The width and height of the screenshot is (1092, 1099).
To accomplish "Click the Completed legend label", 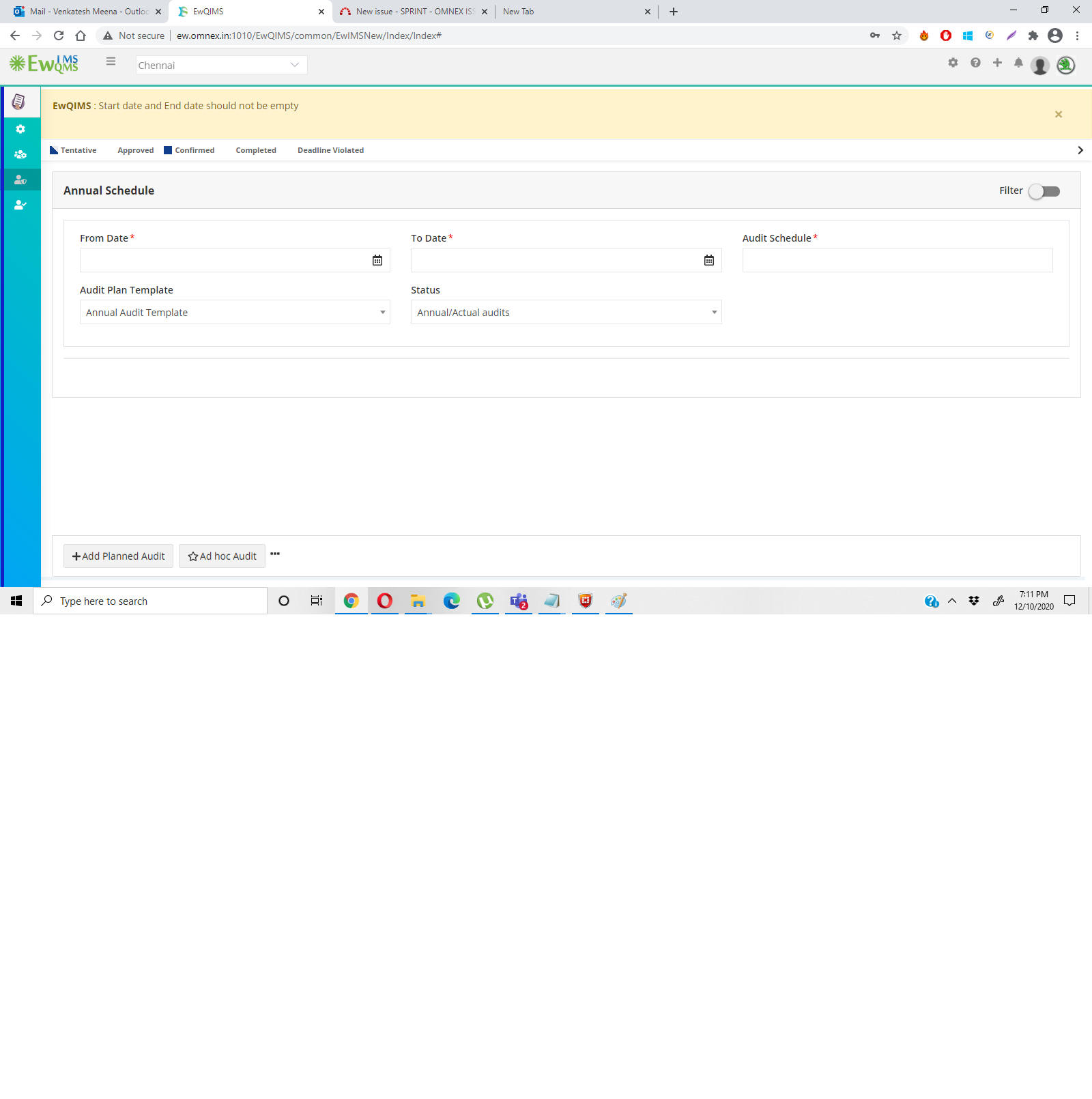I will [256, 150].
